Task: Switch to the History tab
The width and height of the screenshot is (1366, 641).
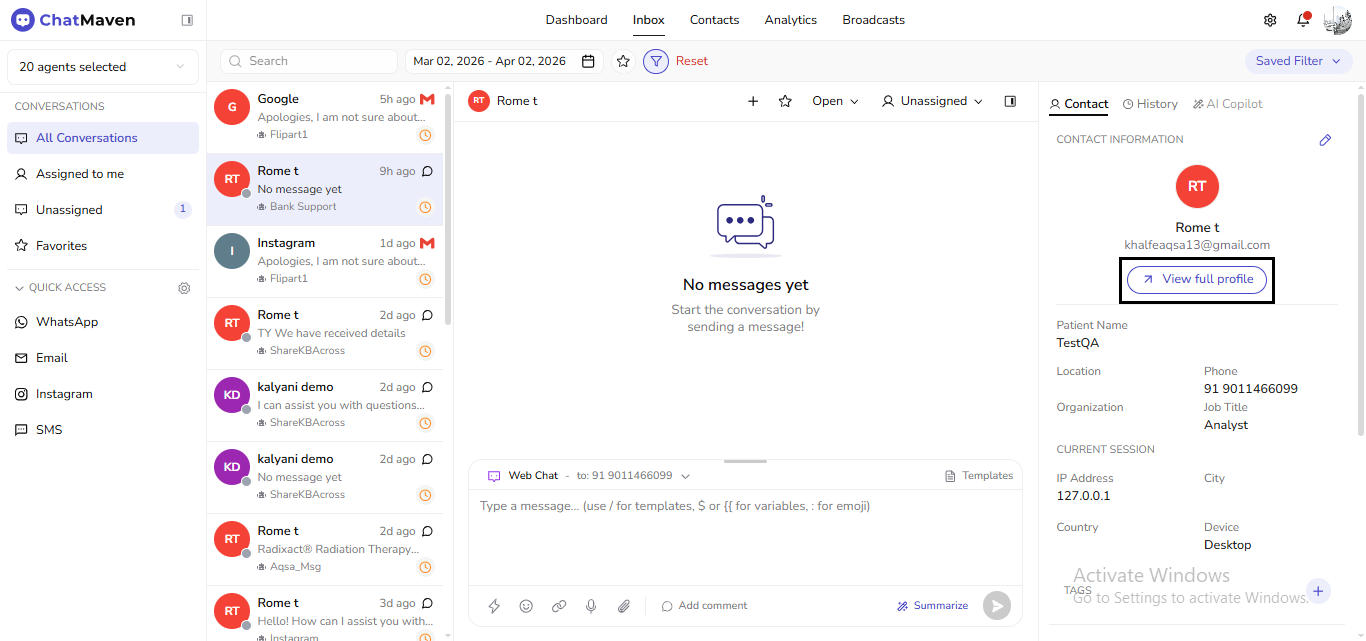Action: [x=1150, y=103]
